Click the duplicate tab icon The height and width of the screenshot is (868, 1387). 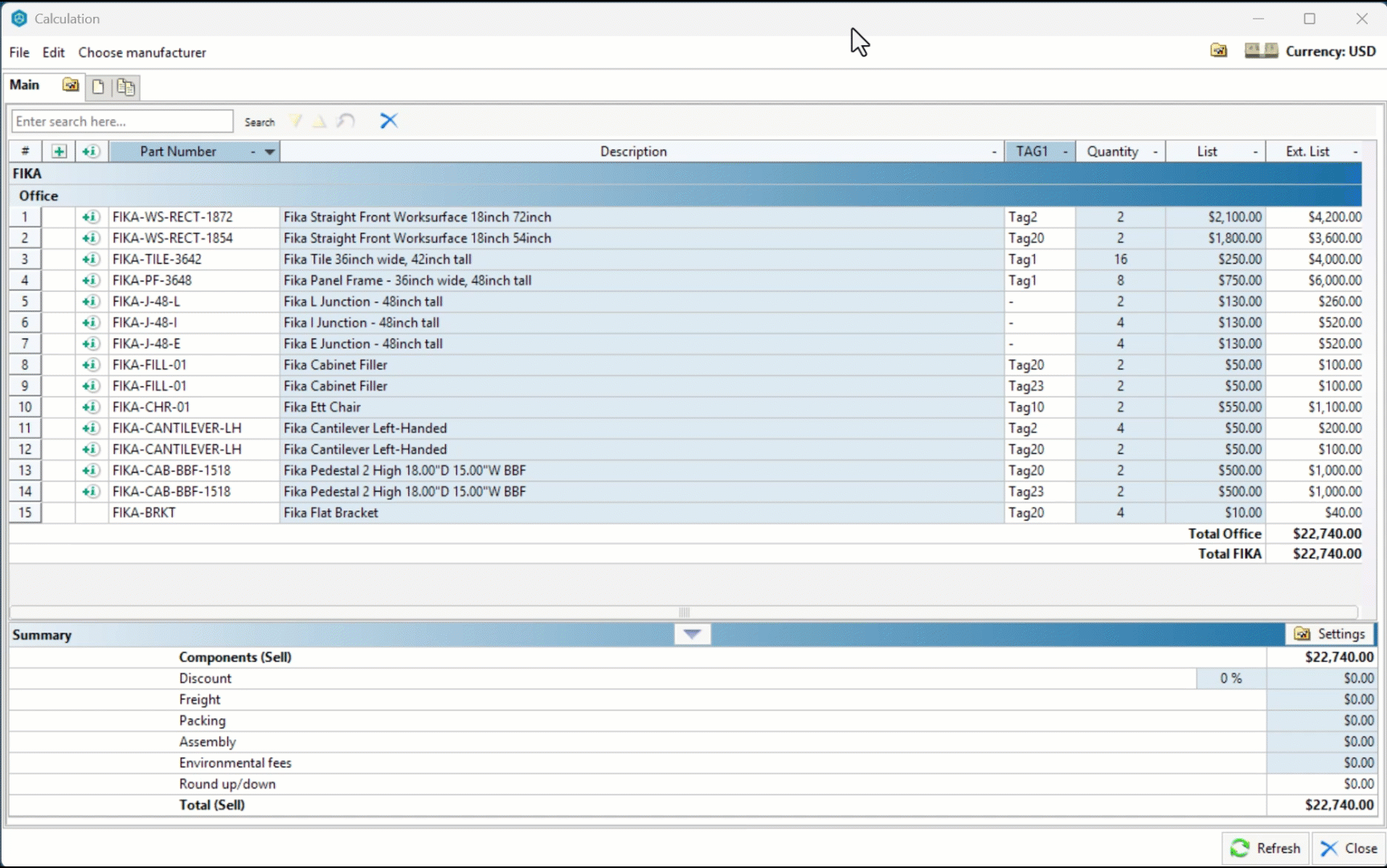(x=125, y=87)
